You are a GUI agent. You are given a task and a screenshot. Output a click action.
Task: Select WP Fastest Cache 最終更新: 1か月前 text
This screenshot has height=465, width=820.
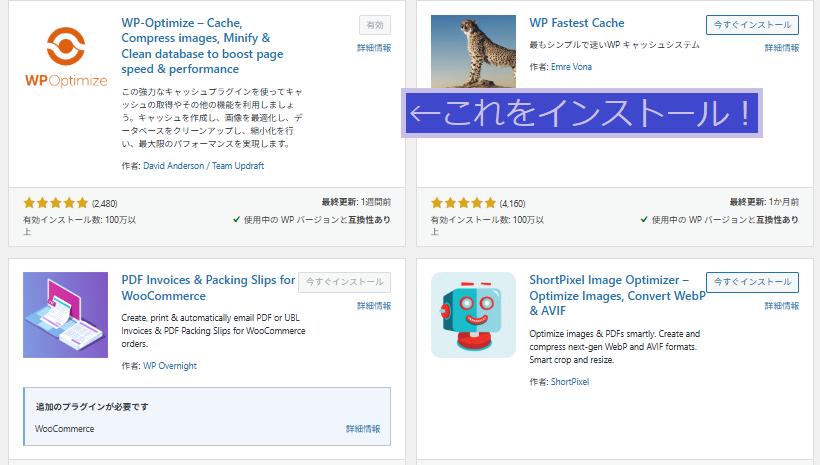764,202
